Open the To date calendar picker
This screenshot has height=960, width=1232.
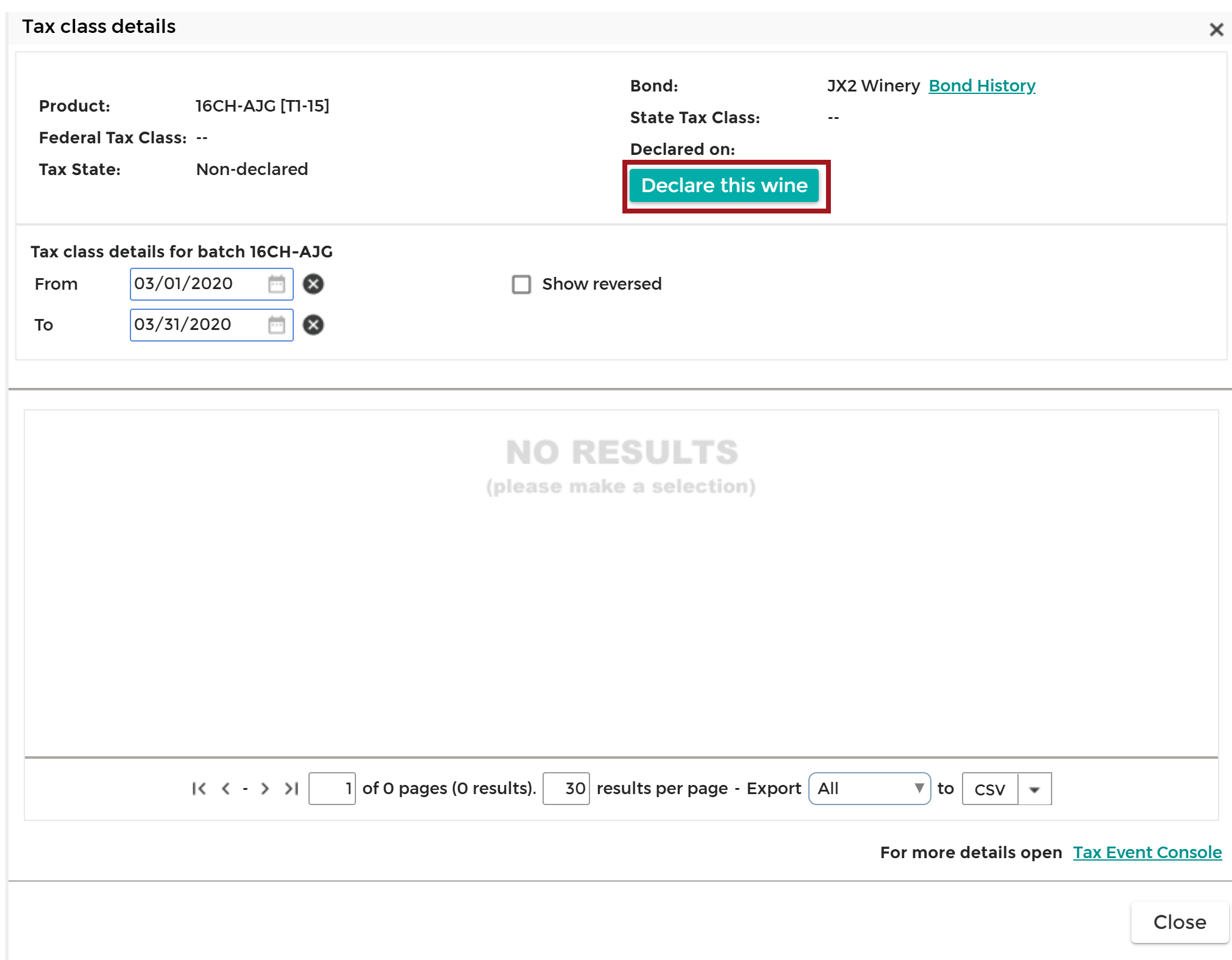[277, 325]
